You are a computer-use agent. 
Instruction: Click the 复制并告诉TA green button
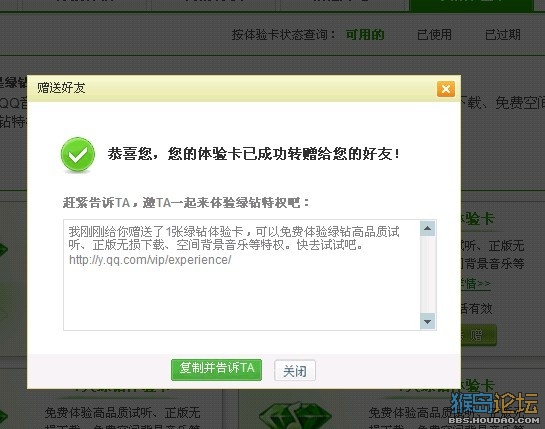click(x=216, y=370)
